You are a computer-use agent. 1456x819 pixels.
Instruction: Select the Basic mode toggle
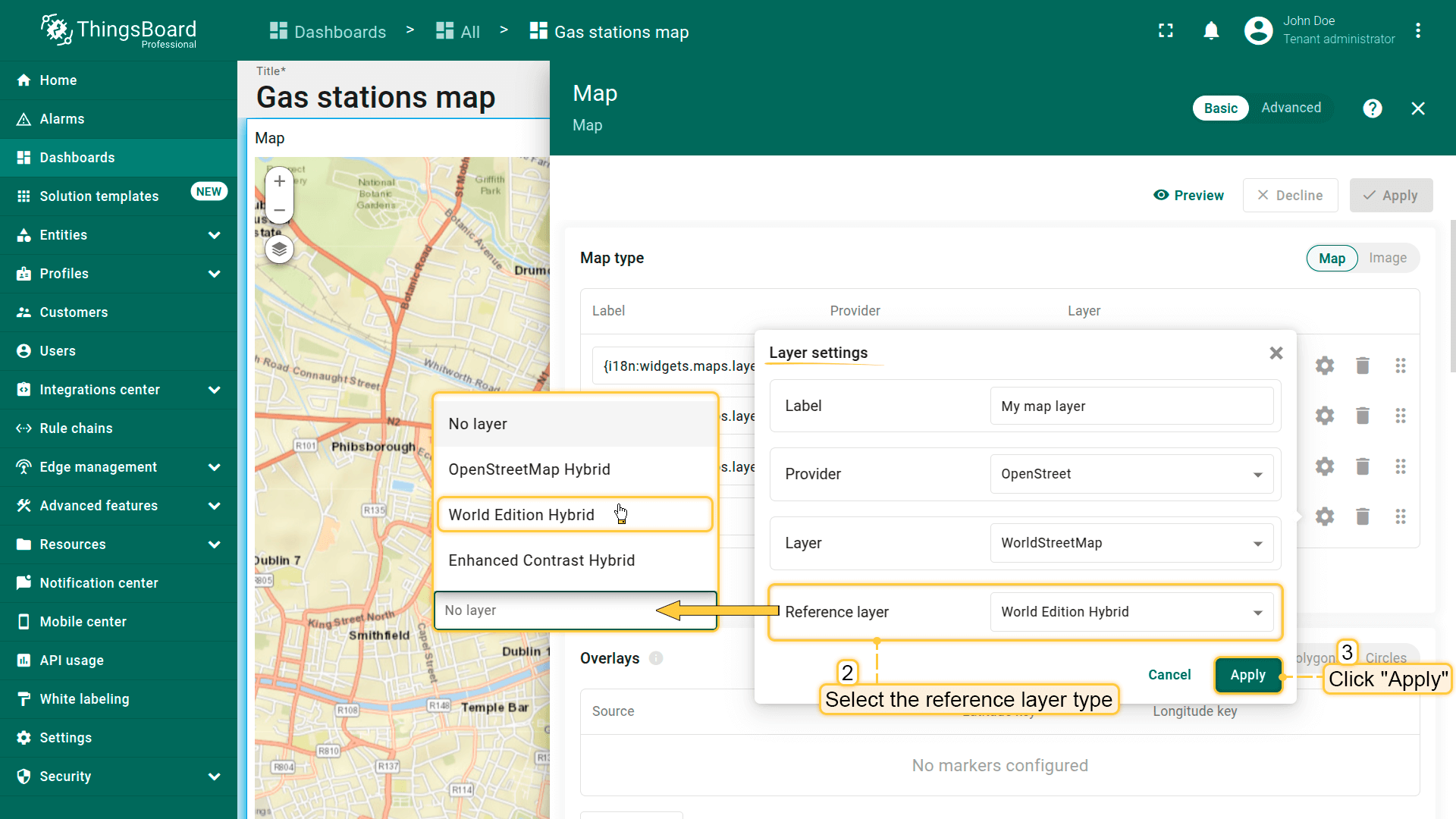pos(1220,108)
